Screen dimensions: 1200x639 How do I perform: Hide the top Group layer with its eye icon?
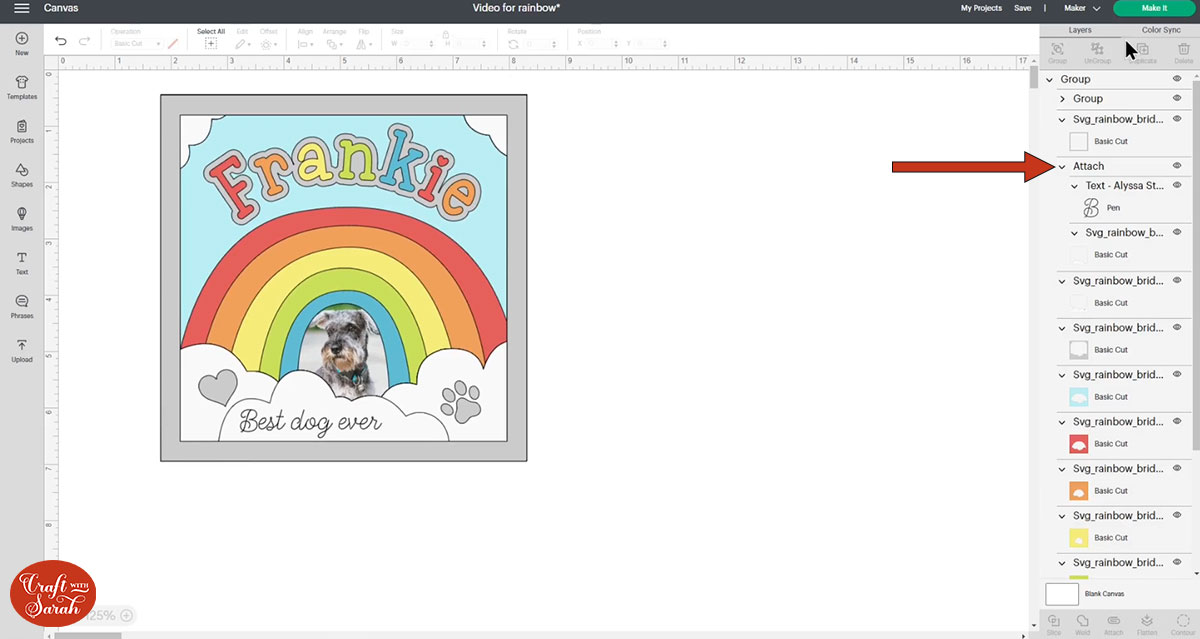point(1175,78)
